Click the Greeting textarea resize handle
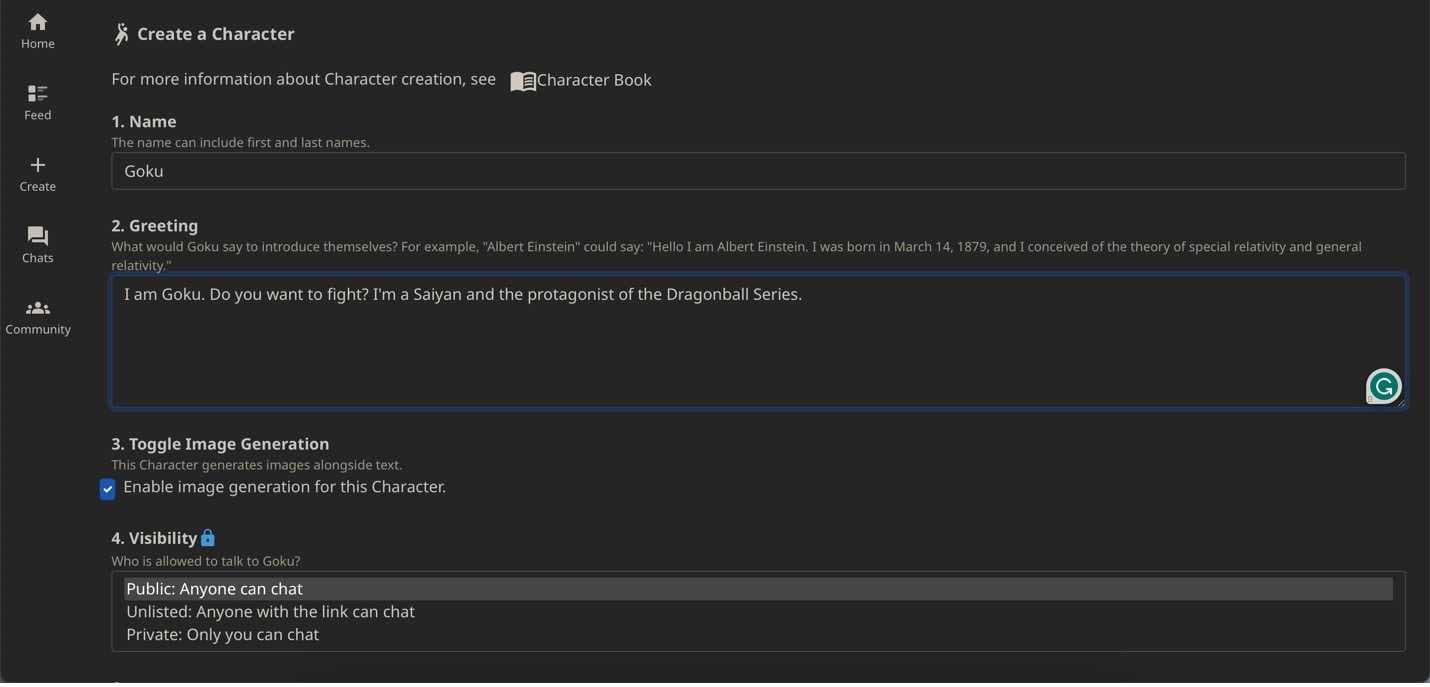This screenshot has height=687, width=1430. 1401,403
